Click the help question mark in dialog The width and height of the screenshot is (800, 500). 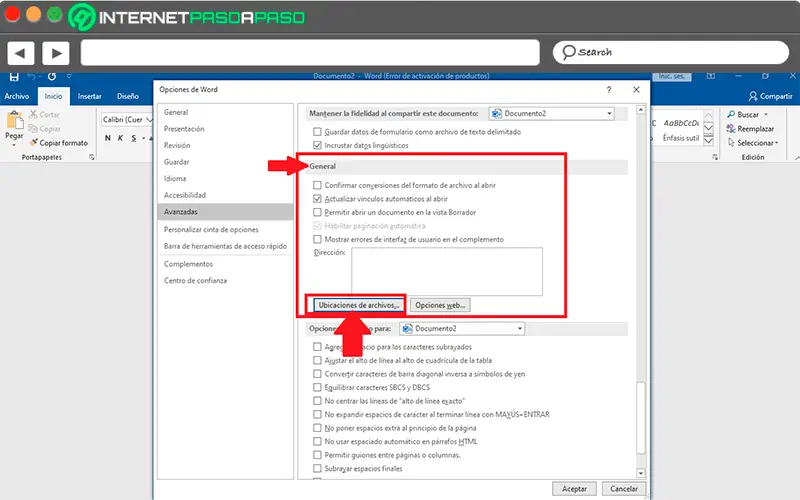coord(609,89)
